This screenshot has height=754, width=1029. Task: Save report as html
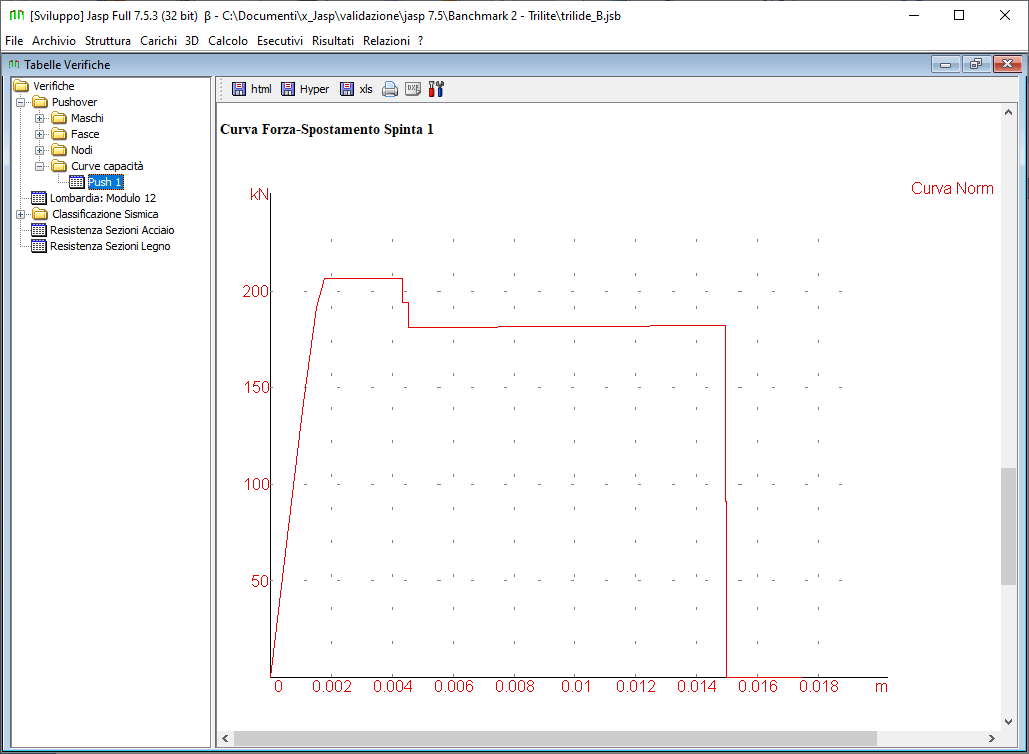click(x=252, y=89)
